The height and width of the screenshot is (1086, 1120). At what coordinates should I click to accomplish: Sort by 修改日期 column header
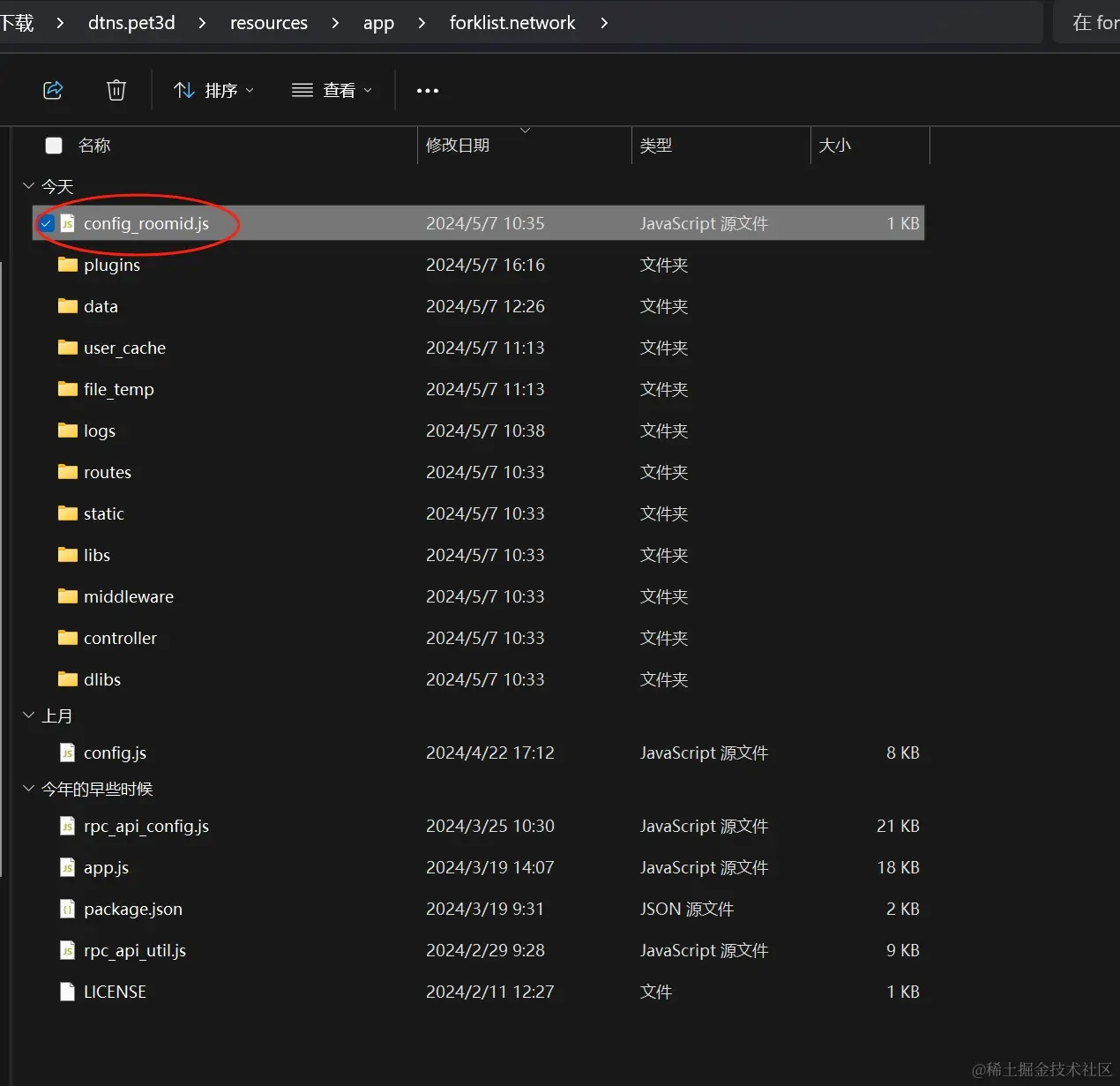[458, 146]
